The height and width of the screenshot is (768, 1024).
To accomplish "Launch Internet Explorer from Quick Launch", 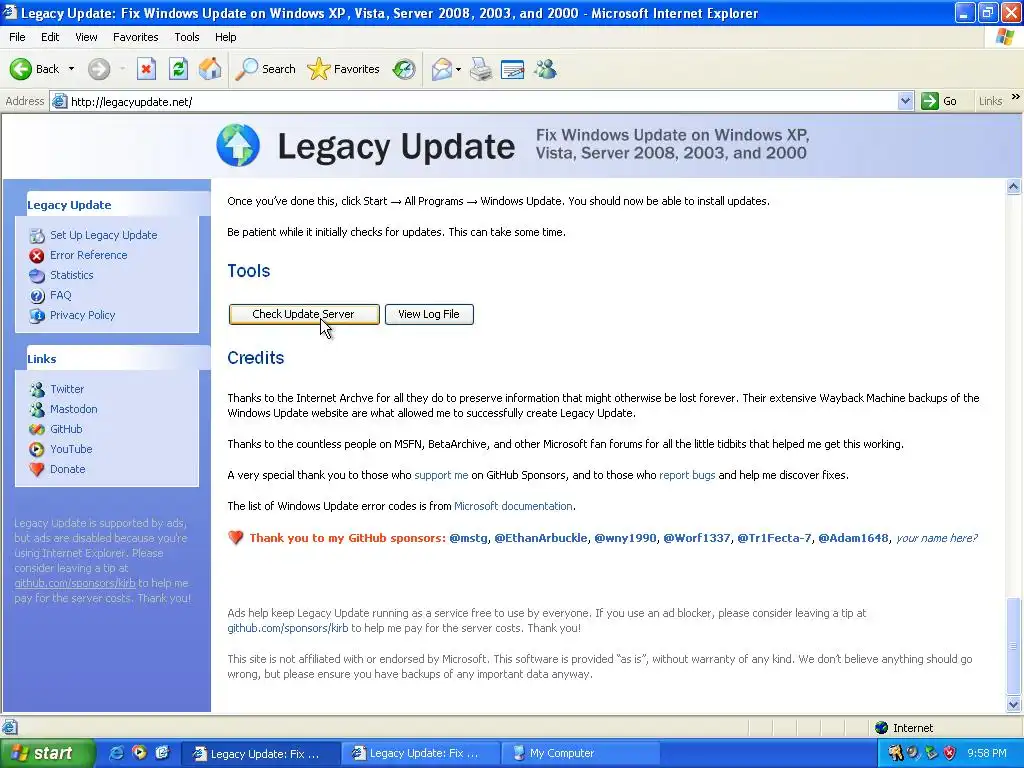I will point(117,753).
